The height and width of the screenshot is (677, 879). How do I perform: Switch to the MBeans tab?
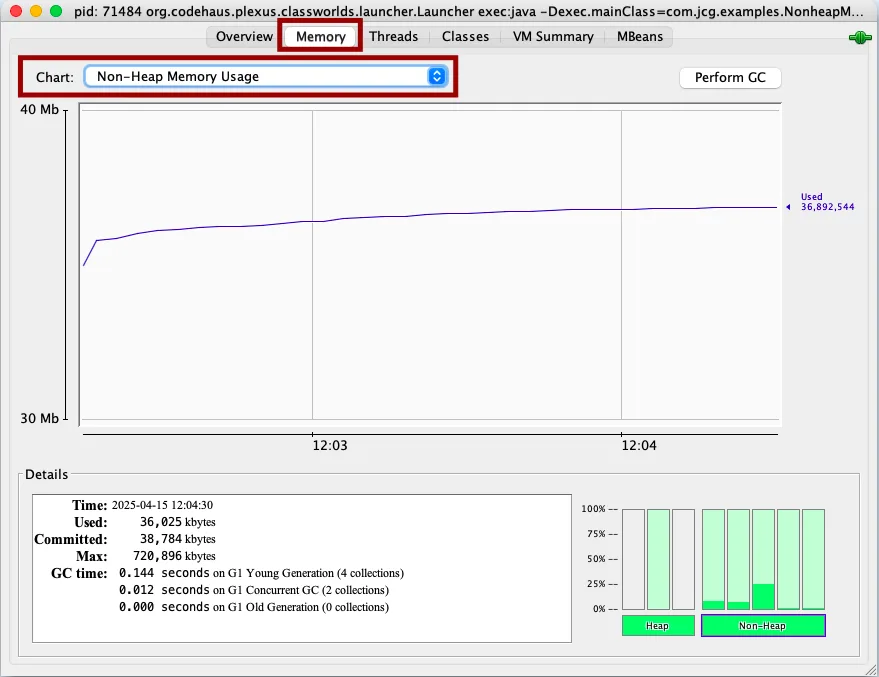[x=640, y=36]
